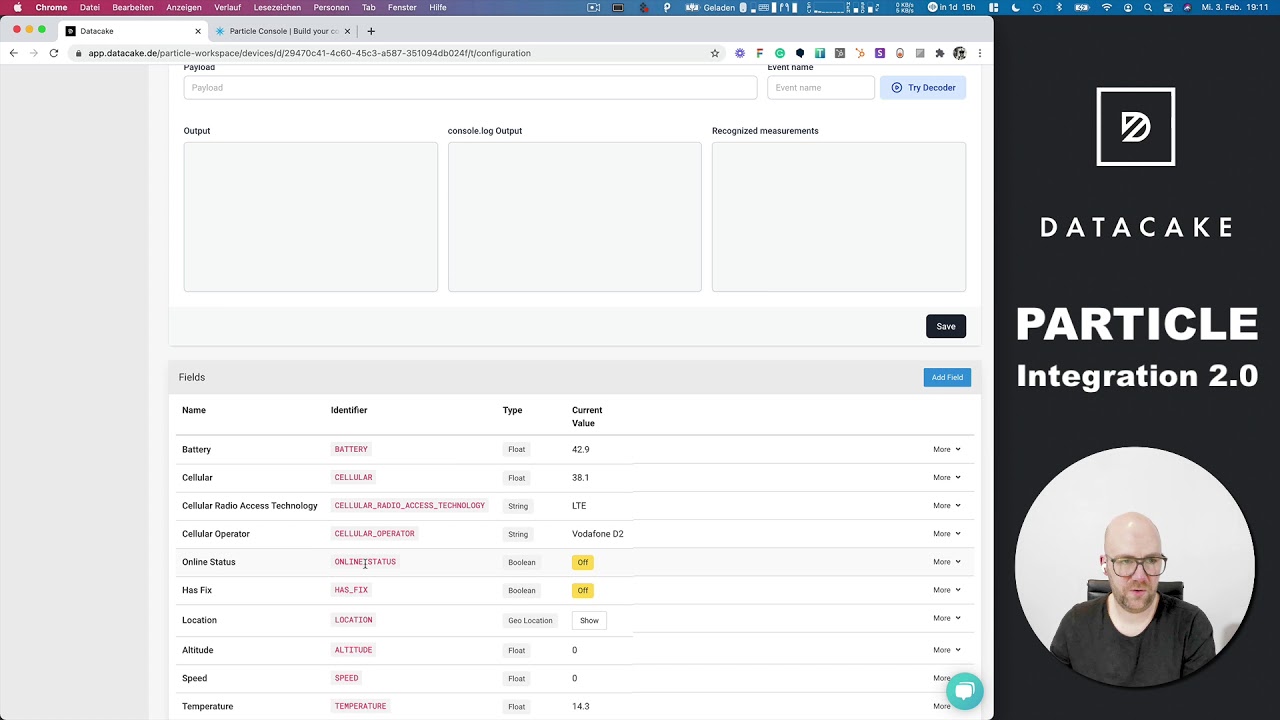1280x720 pixels.
Task: Open the Control Center icon
Action: pos(1168,7)
